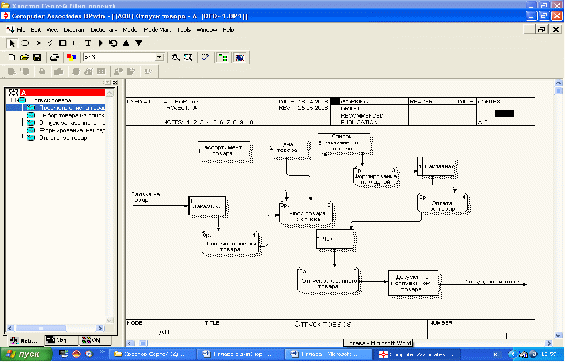Select the External Reference square tool
This screenshot has height=362, width=565.
(x=63, y=43)
